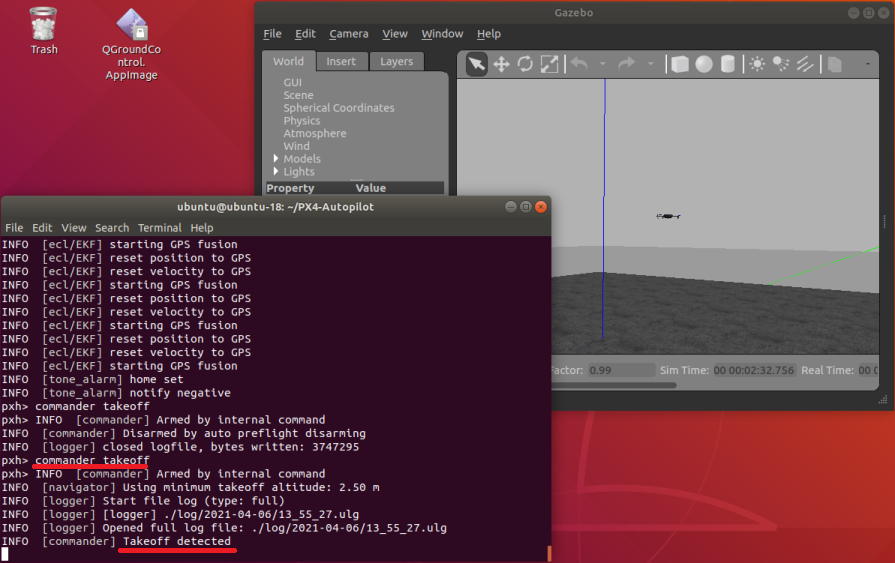Open the Gazebo View menu
The image size is (895, 563).
(x=395, y=34)
